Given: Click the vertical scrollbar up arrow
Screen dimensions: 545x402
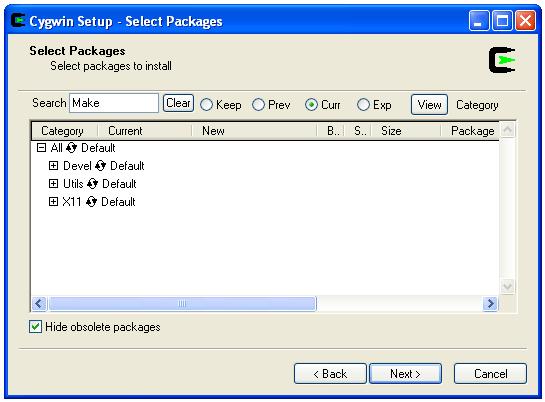Looking at the screenshot, I should pyautogui.click(x=507, y=130).
